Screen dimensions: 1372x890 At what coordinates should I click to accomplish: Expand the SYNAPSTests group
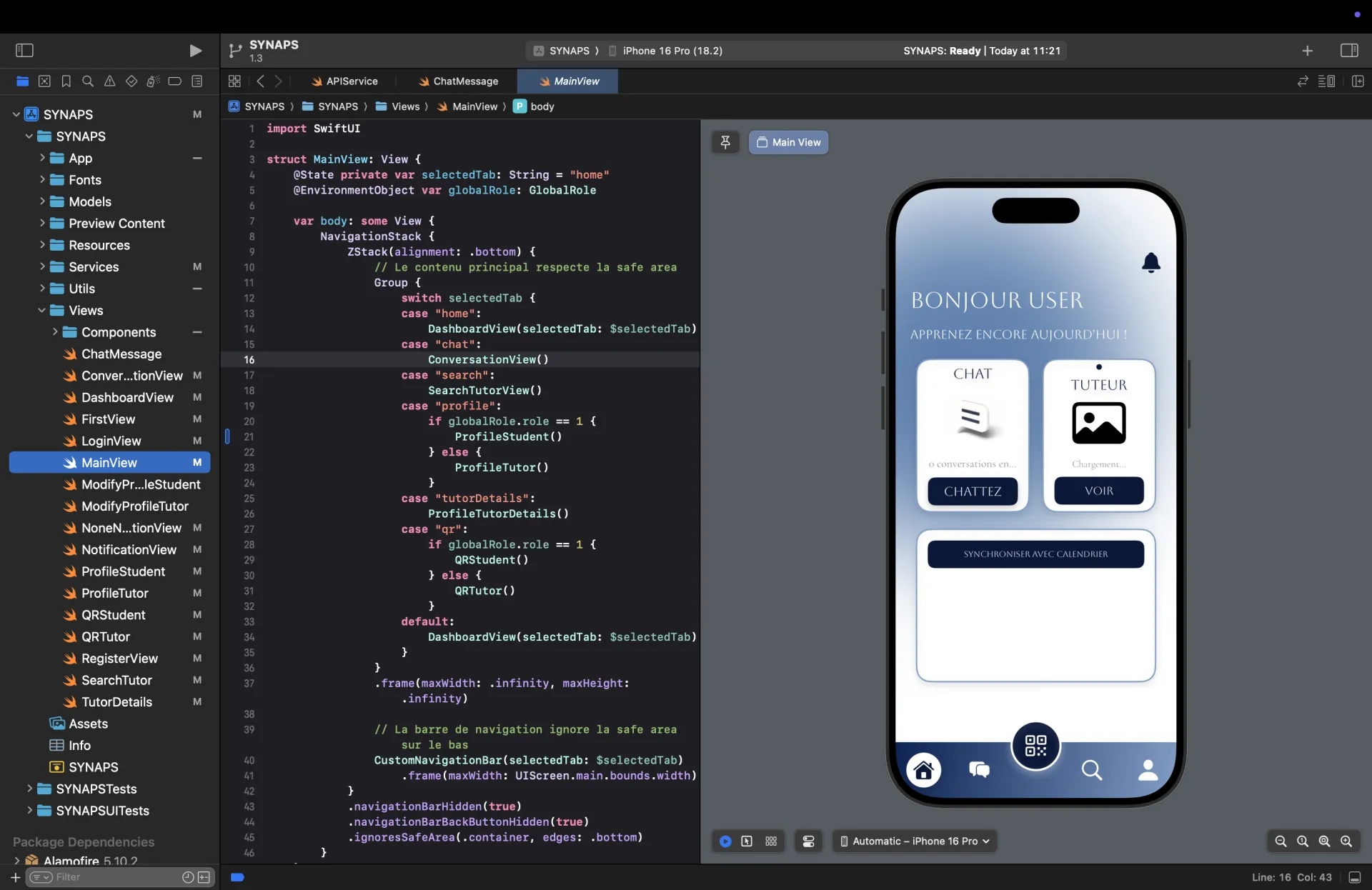29,789
